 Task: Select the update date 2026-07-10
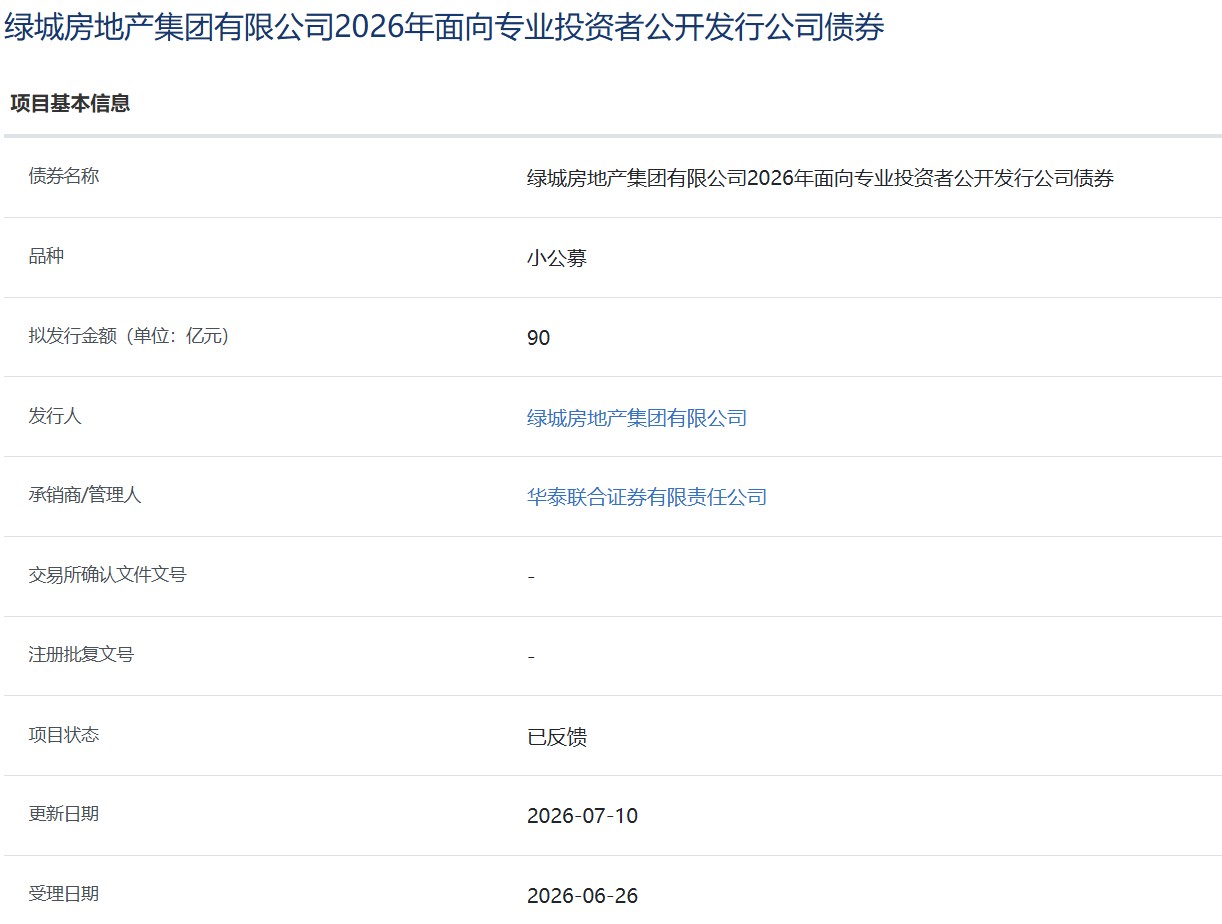point(582,816)
